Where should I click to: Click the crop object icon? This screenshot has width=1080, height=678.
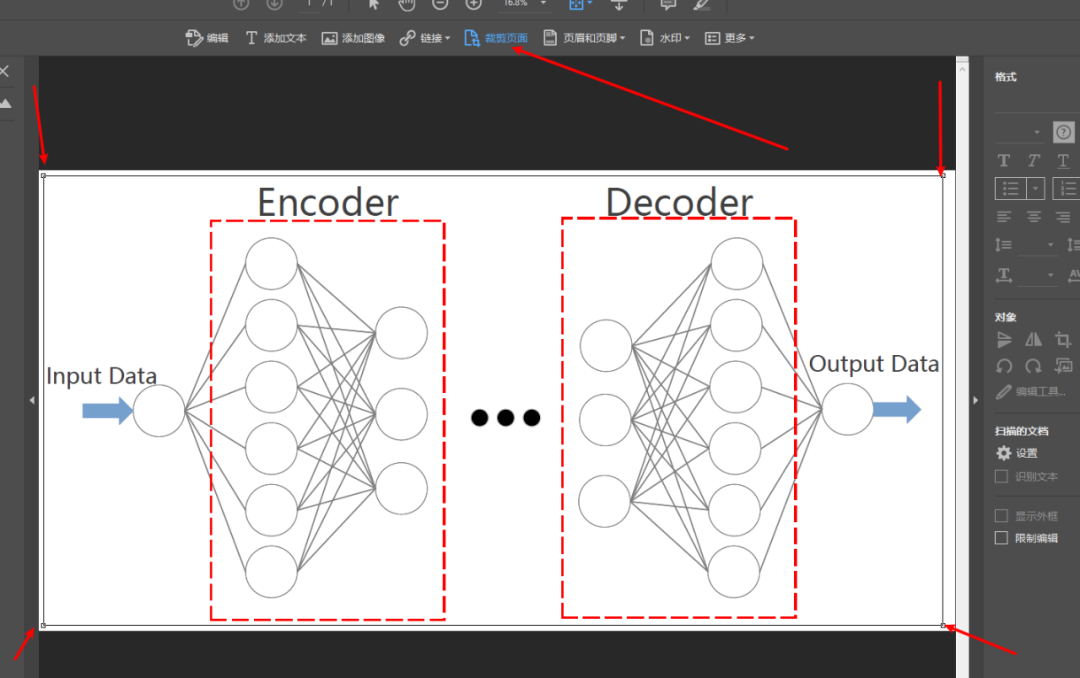(x=1063, y=339)
